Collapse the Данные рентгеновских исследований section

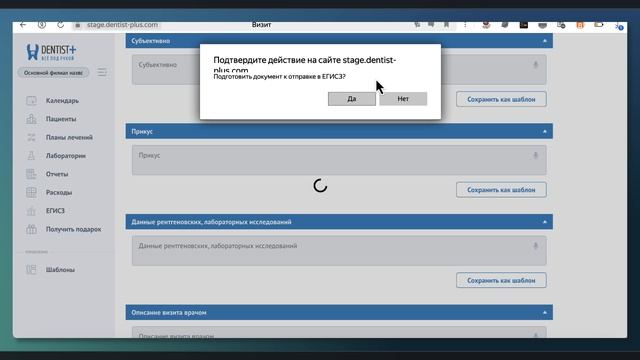pos(544,222)
